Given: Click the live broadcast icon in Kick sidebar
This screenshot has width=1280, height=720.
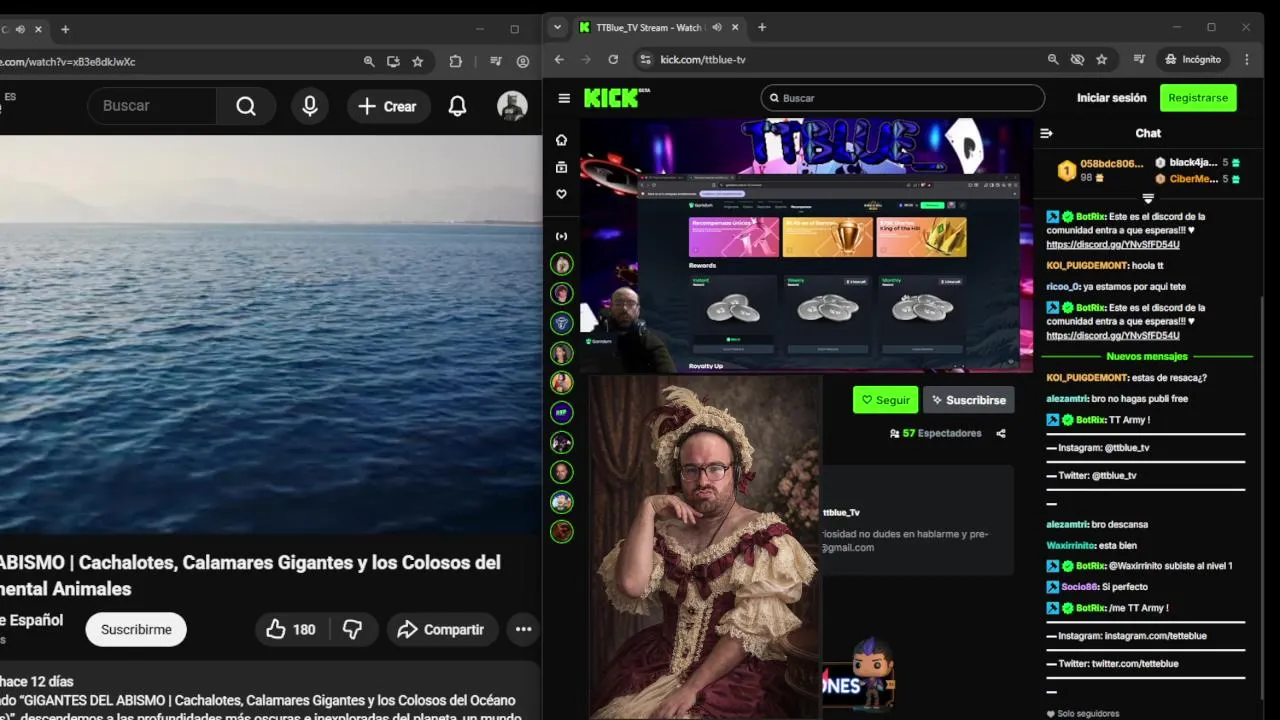Looking at the screenshot, I should [561, 236].
